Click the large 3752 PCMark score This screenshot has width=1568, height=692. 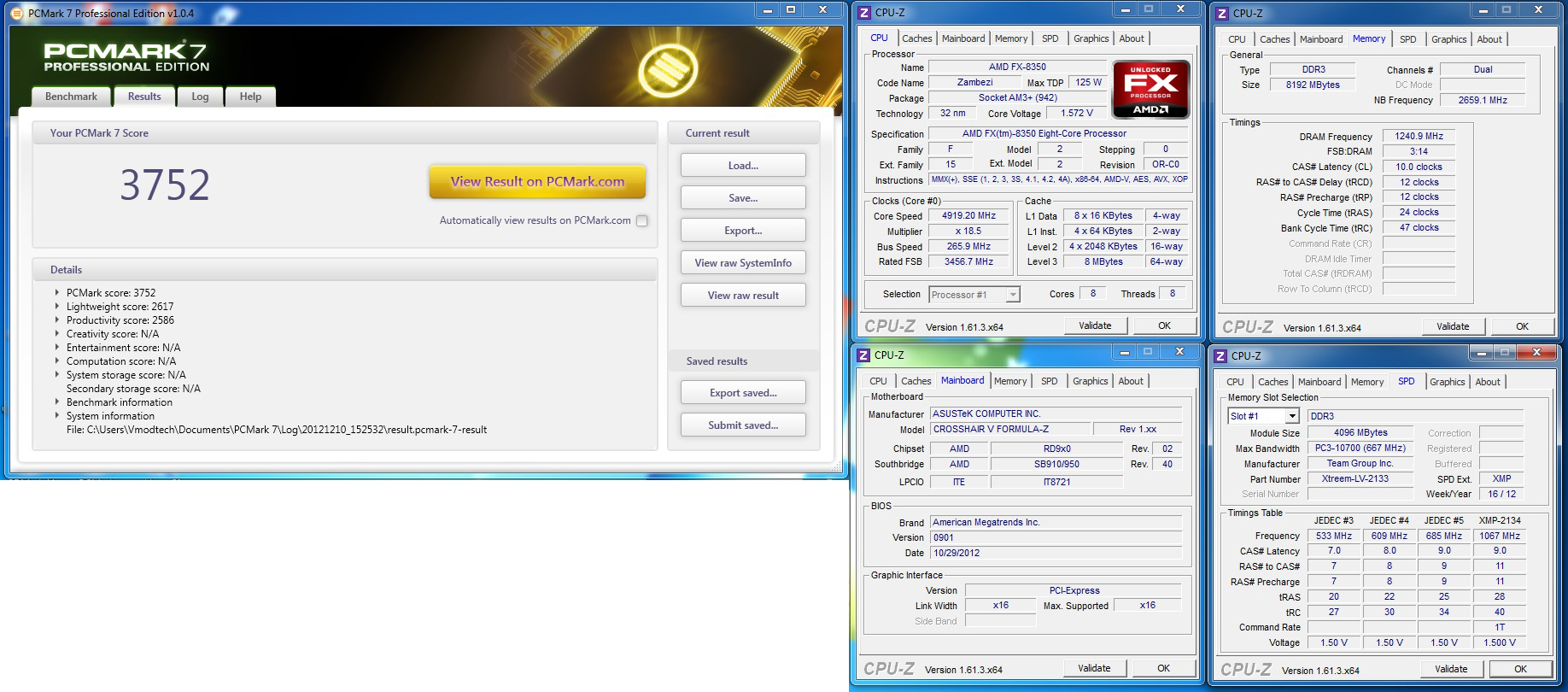click(165, 185)
